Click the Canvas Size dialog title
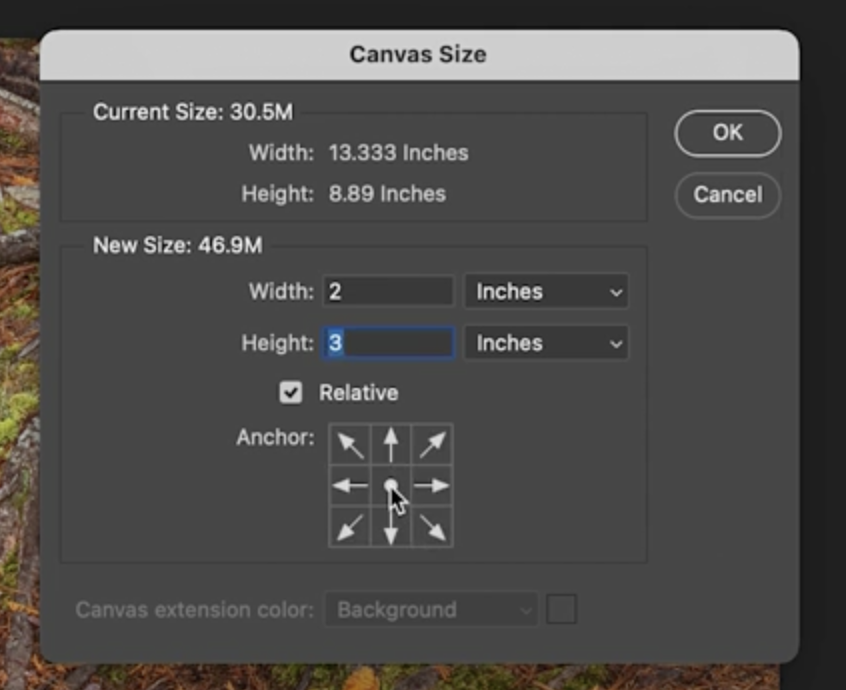The width and height of the screenshot is (846, 690). (418, 54)
